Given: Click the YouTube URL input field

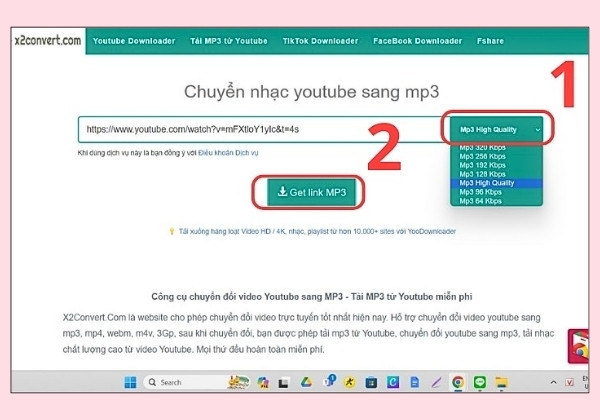Looking at the screenshot, I should pos(264,129).
